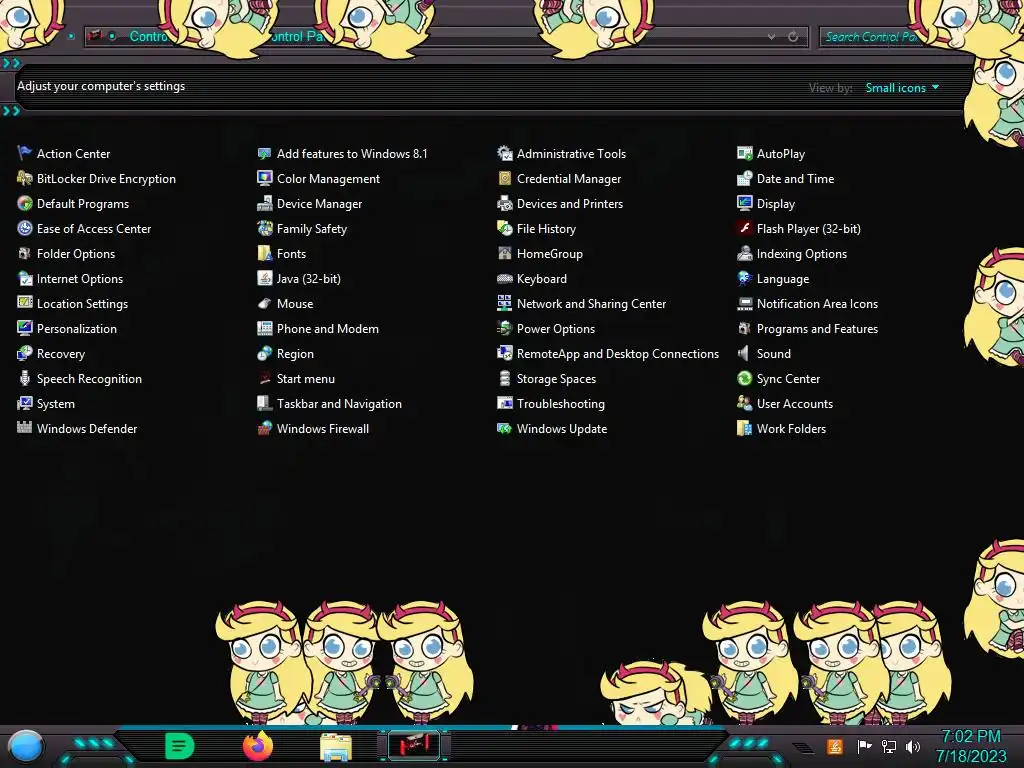Click the Mouse icon
Screen dimensions: 1024x768
(x=264, y=304)
